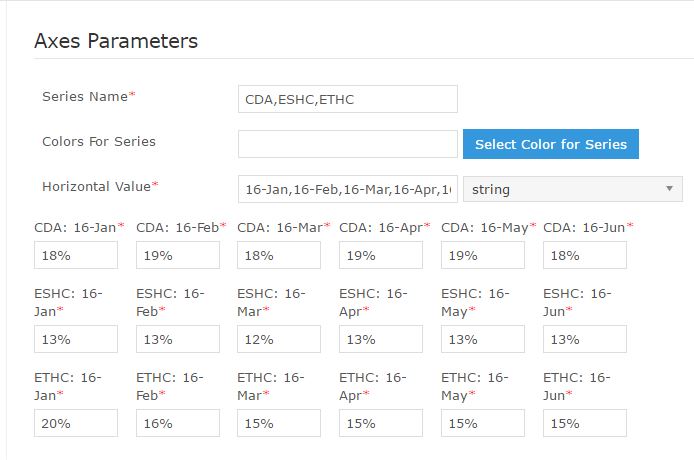Click the ESHC: 16-Mar field showing 12%
Image resolution: width=694 pixels, height=460 pixels.
tap(279, 339)
